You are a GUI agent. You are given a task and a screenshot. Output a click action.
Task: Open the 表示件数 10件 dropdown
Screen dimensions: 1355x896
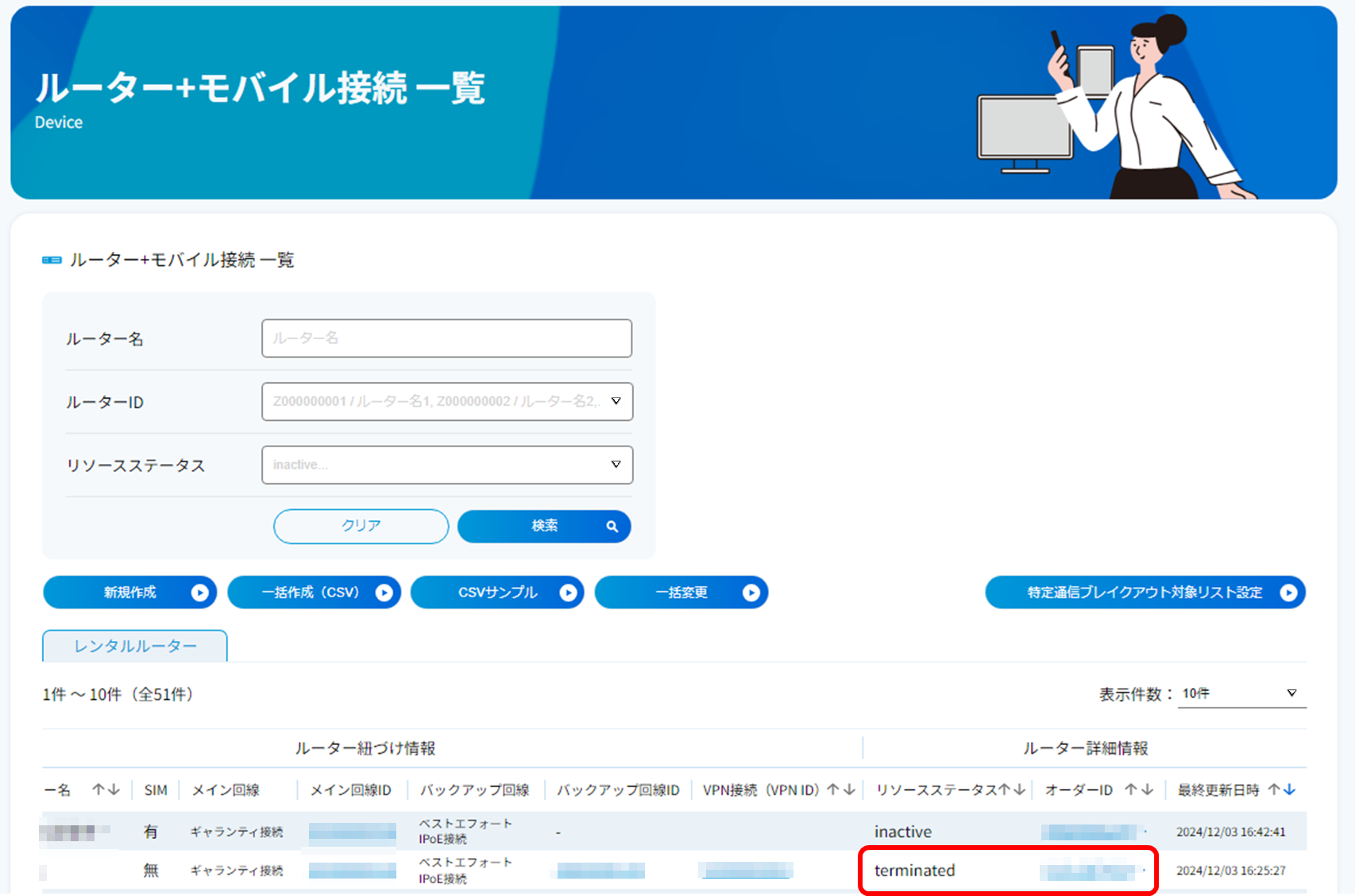(x=1243, y=693)
